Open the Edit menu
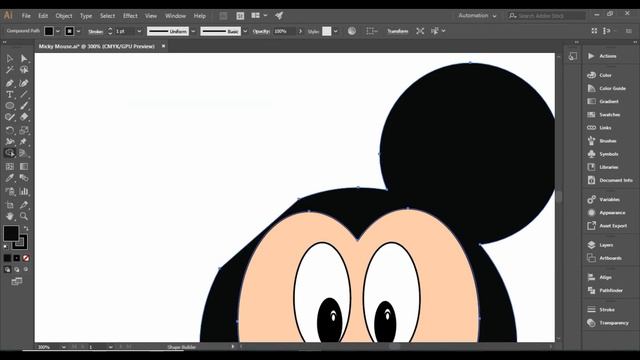The image size is (640, 360). 43,16
